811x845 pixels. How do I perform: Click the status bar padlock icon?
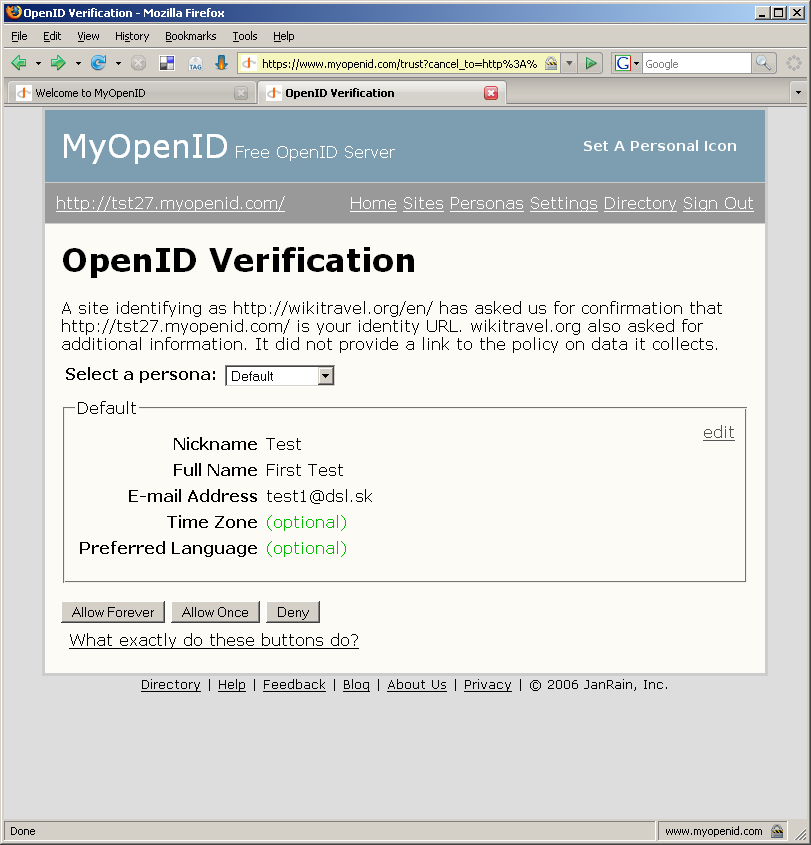pyautogui.click(x=777, y=830)
